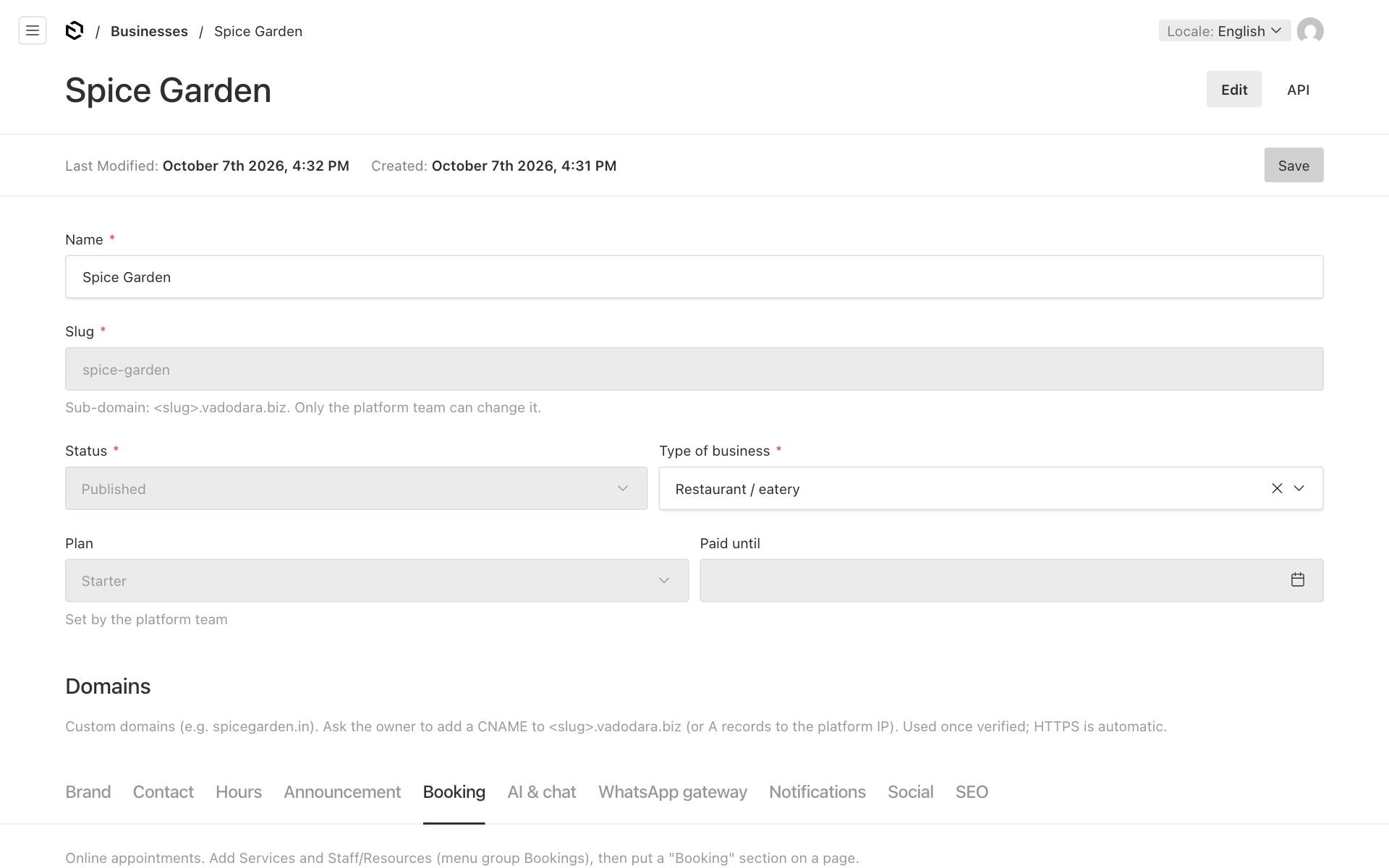The width and height of the screenshot is (1389, 868).
Task: Open the Social tab
Action: [x=911, y=792]
